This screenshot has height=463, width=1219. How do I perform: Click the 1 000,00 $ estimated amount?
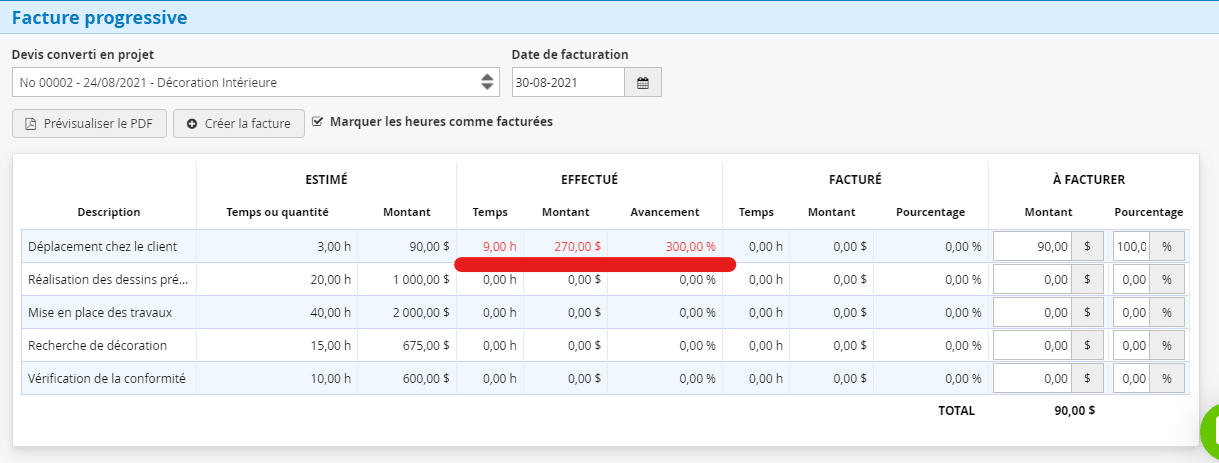[x=420, y=280]
